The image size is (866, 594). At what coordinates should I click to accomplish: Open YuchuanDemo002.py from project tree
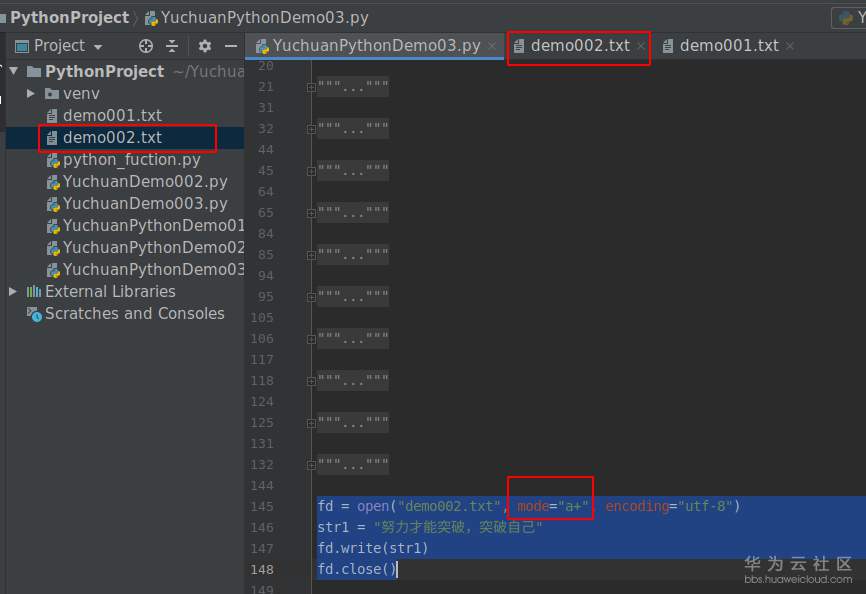[145, 182]
